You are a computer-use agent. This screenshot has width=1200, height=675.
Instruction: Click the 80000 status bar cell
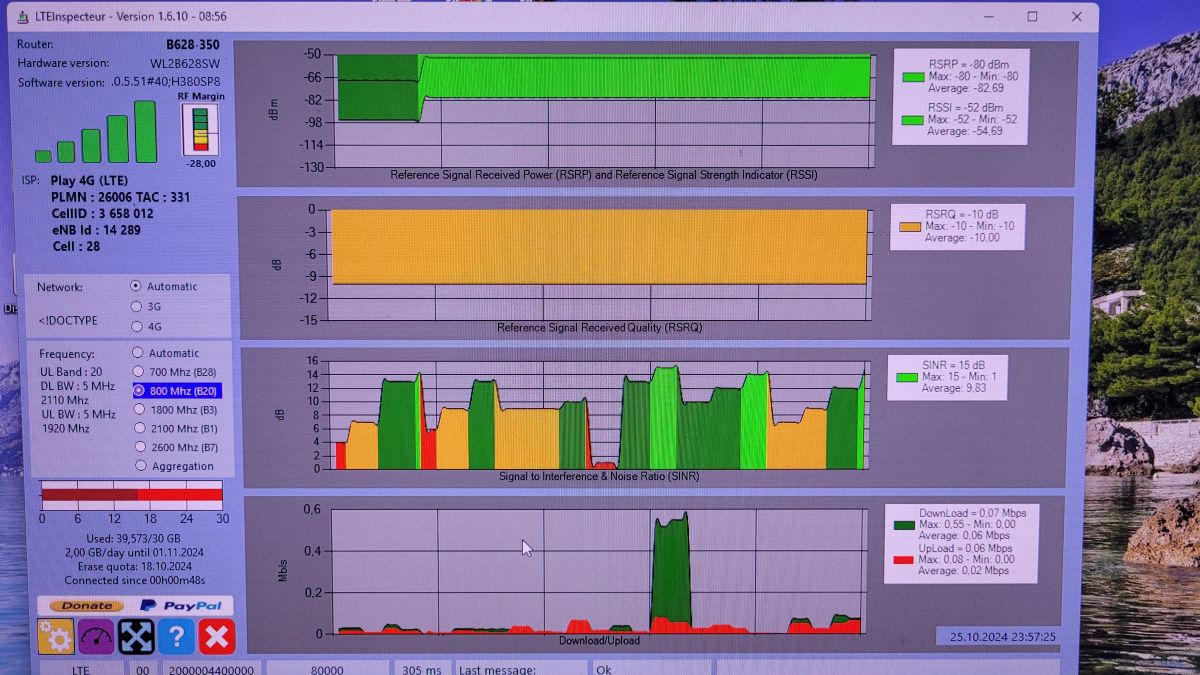tap(327, 669)
